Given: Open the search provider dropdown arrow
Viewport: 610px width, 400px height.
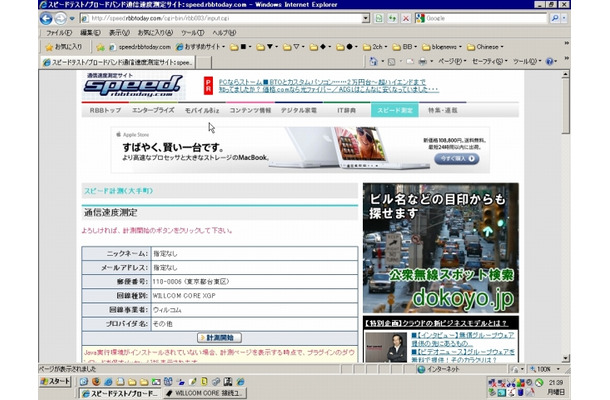Looking at the screenshot, I should coord(564,18).
